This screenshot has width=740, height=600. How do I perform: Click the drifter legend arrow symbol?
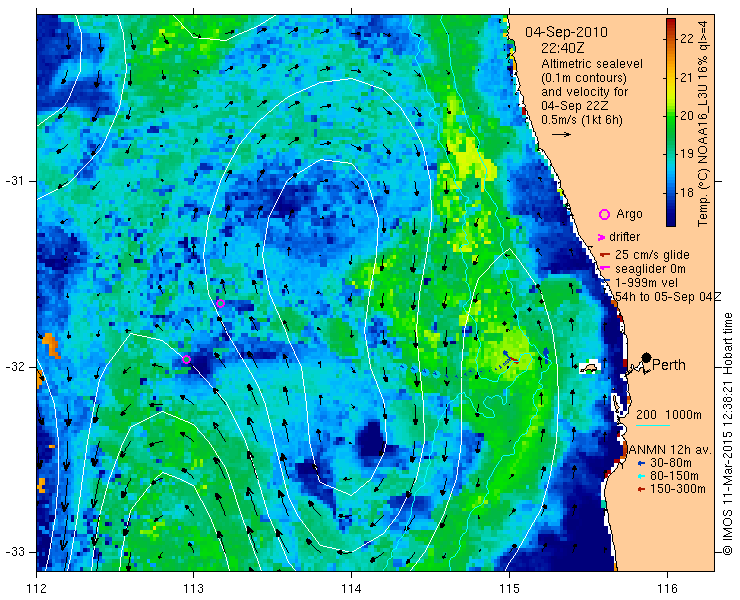601,237
